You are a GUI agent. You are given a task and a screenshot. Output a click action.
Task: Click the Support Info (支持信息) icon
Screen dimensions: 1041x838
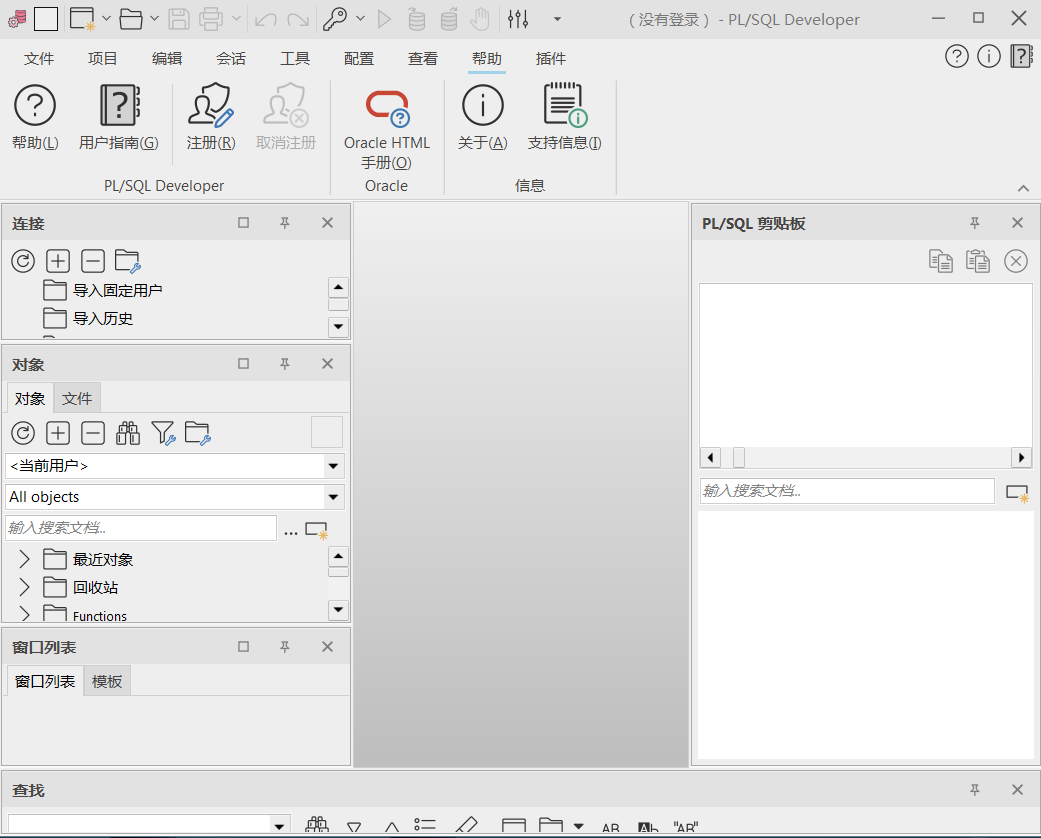[565, 105]
